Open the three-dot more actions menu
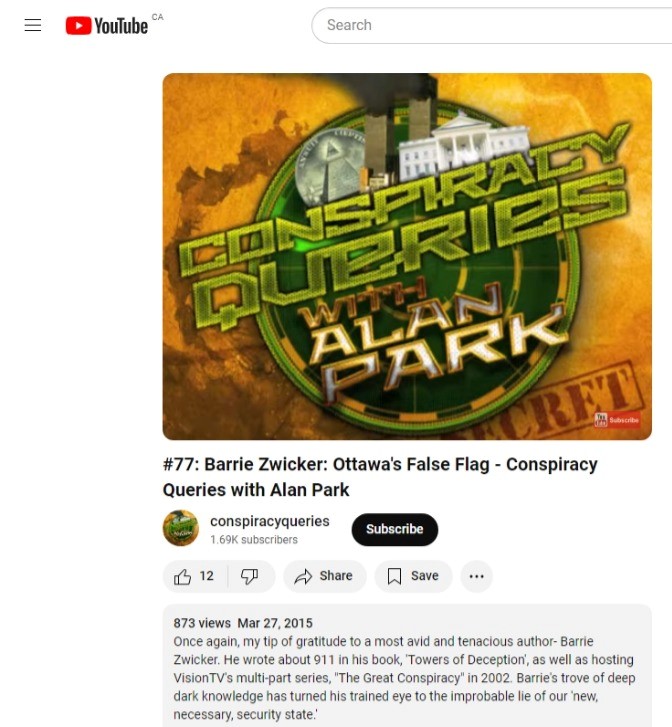The height and width of the screenshot is (727, 672). tap(476, 576)
